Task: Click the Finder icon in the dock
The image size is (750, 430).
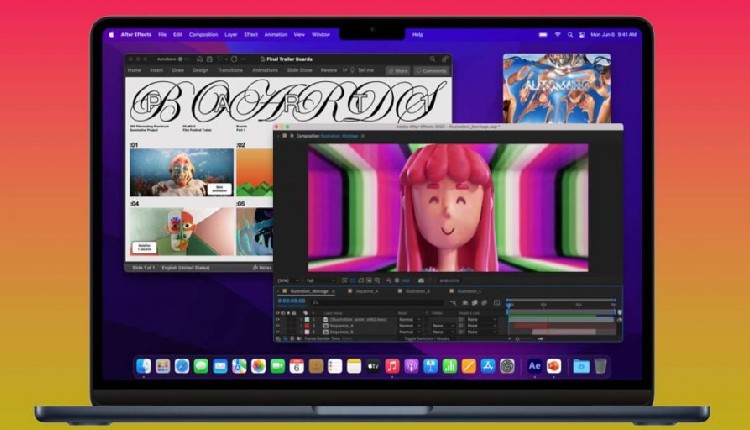Action: pyautogui.click(x=144, y=367)
